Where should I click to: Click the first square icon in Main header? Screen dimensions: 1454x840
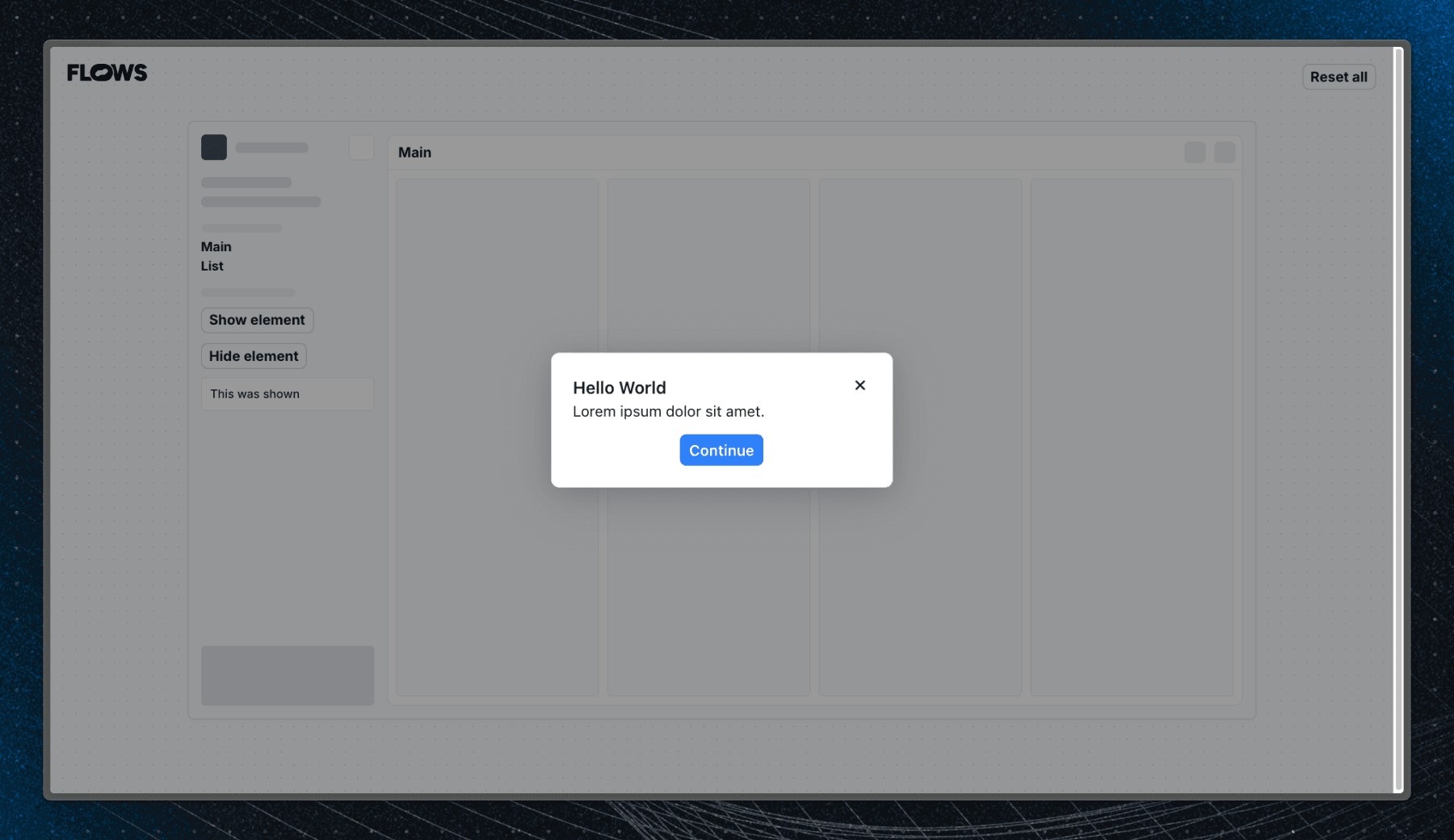pos(1195,152)
